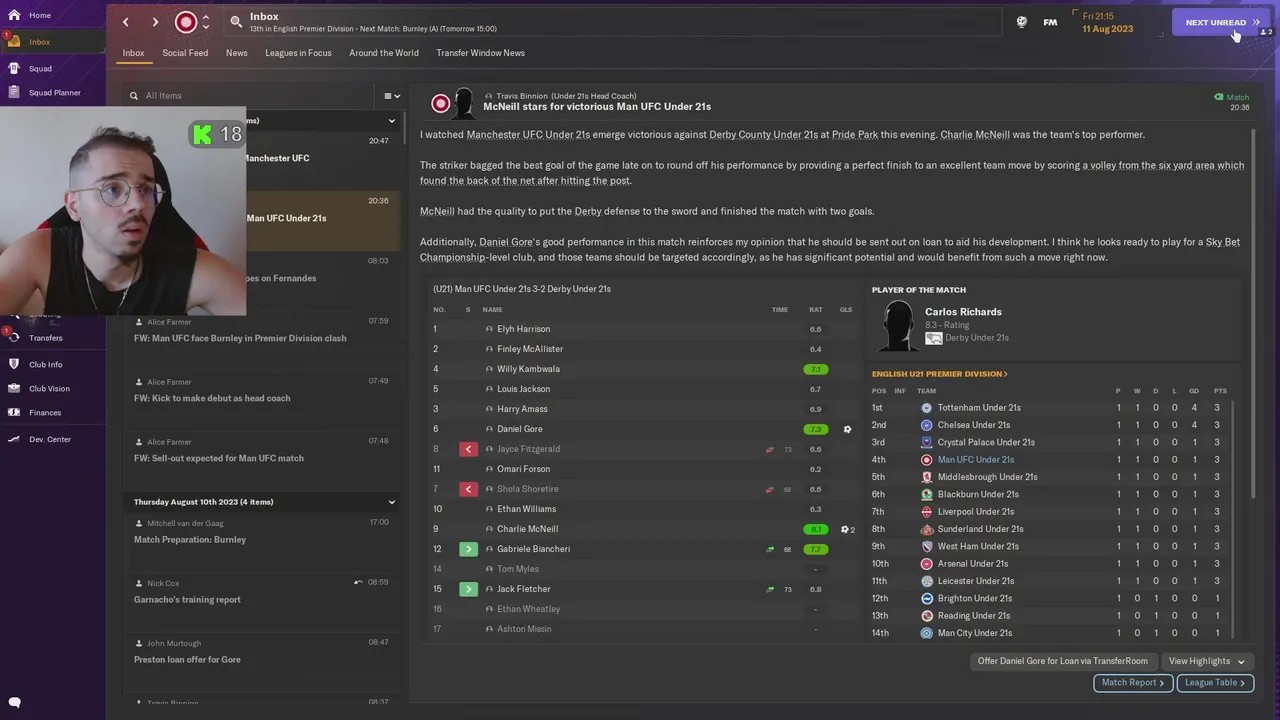
Task: Switch to Transfer Window News tab
Action: pos(480,53)
